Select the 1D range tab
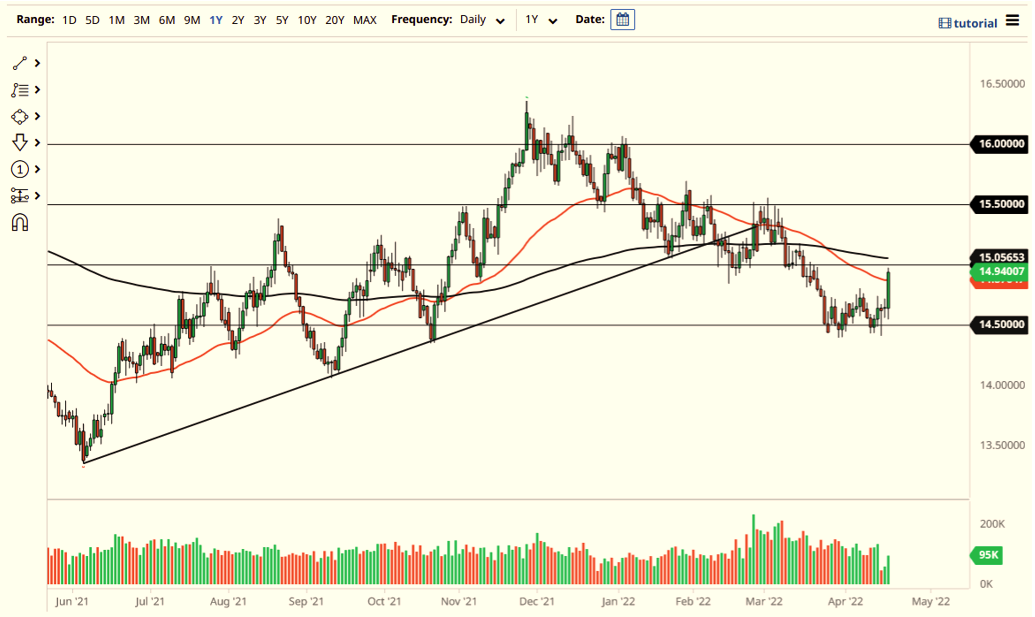Image resolution: width=1035 pixels, height=617 pixels. (x=69, y=18)
